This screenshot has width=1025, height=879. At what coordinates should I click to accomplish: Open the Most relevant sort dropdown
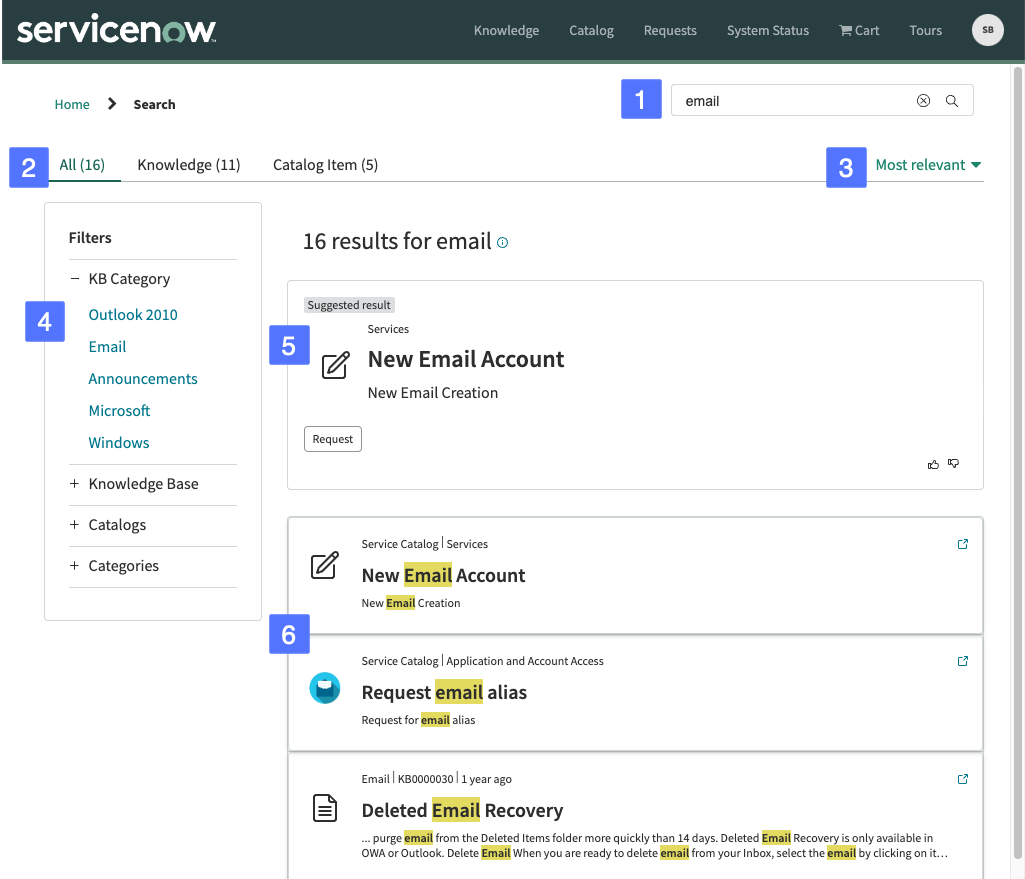(928, 165)
